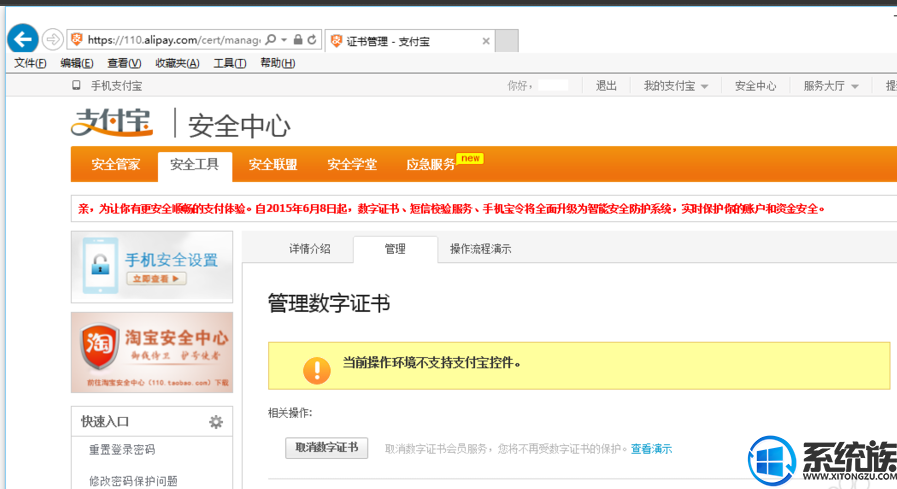Click the 支付宝 logo

112,122
